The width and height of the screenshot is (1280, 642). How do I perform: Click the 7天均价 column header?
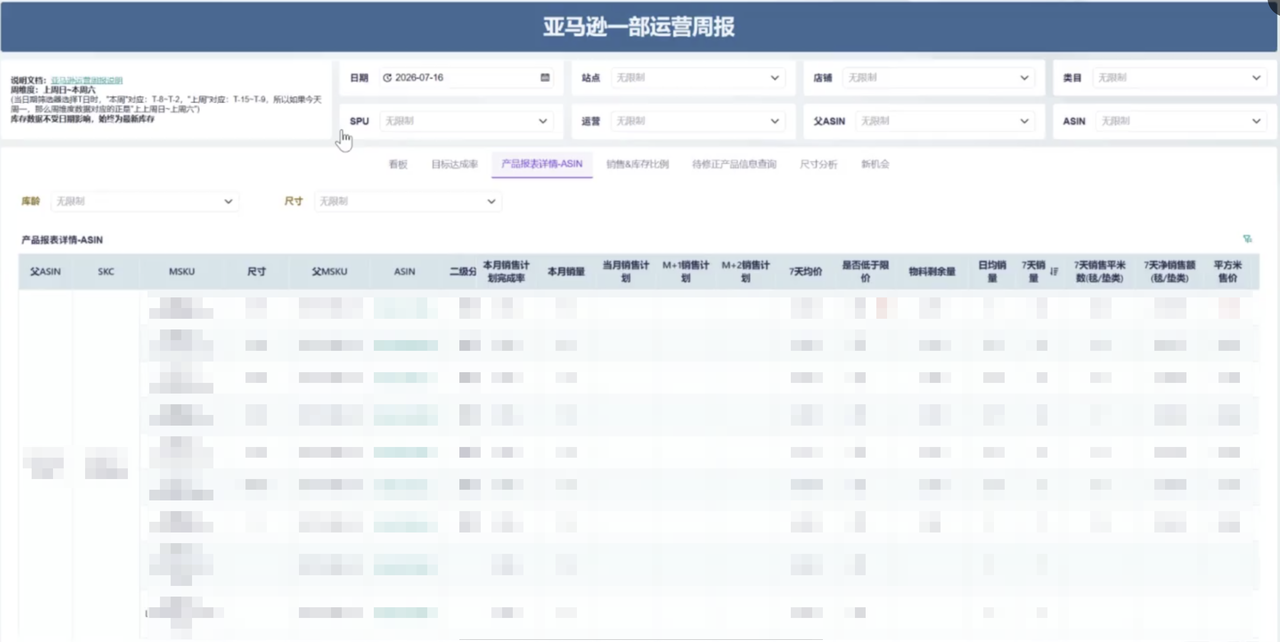805,271
